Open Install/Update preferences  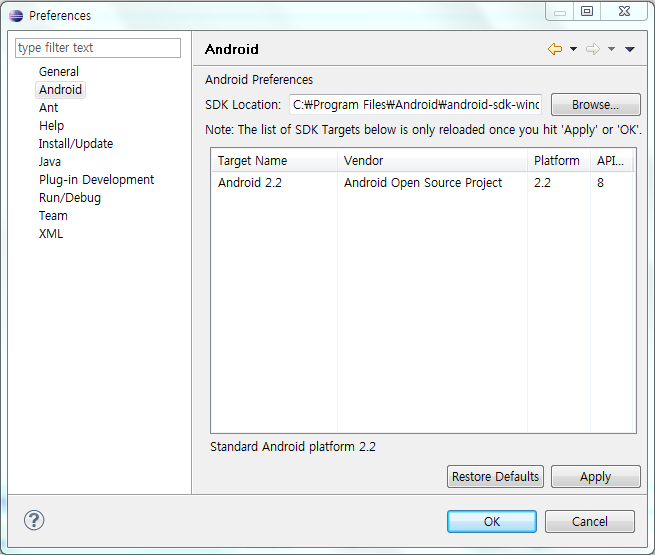pos(76,144)
